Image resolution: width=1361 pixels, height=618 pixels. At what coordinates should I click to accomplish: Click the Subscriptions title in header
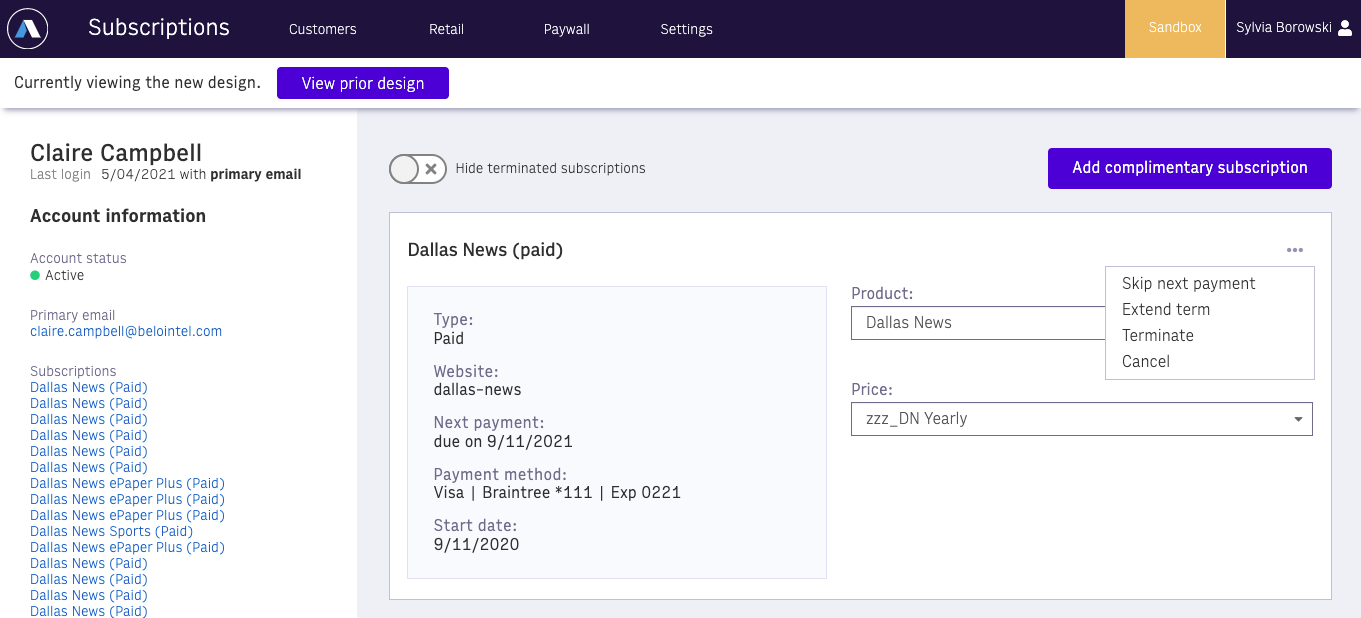pos(159,28)
